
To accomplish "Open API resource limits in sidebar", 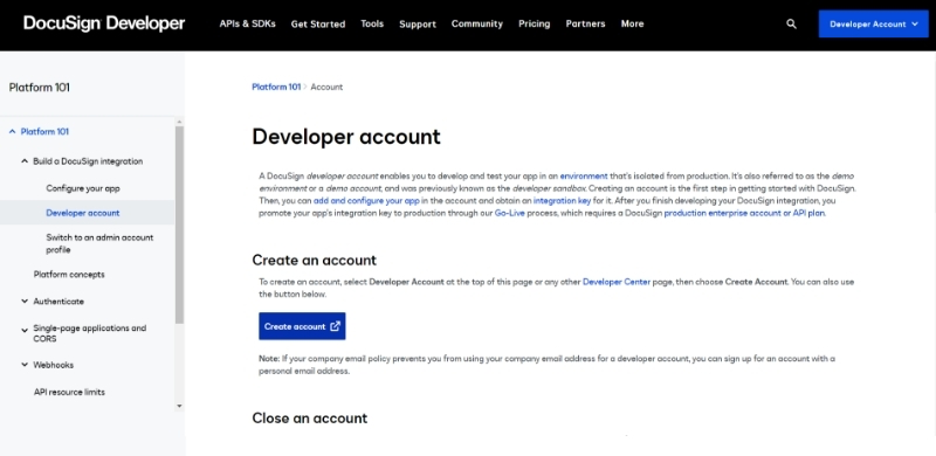I will pyautogui.click(x=69, y=392).
